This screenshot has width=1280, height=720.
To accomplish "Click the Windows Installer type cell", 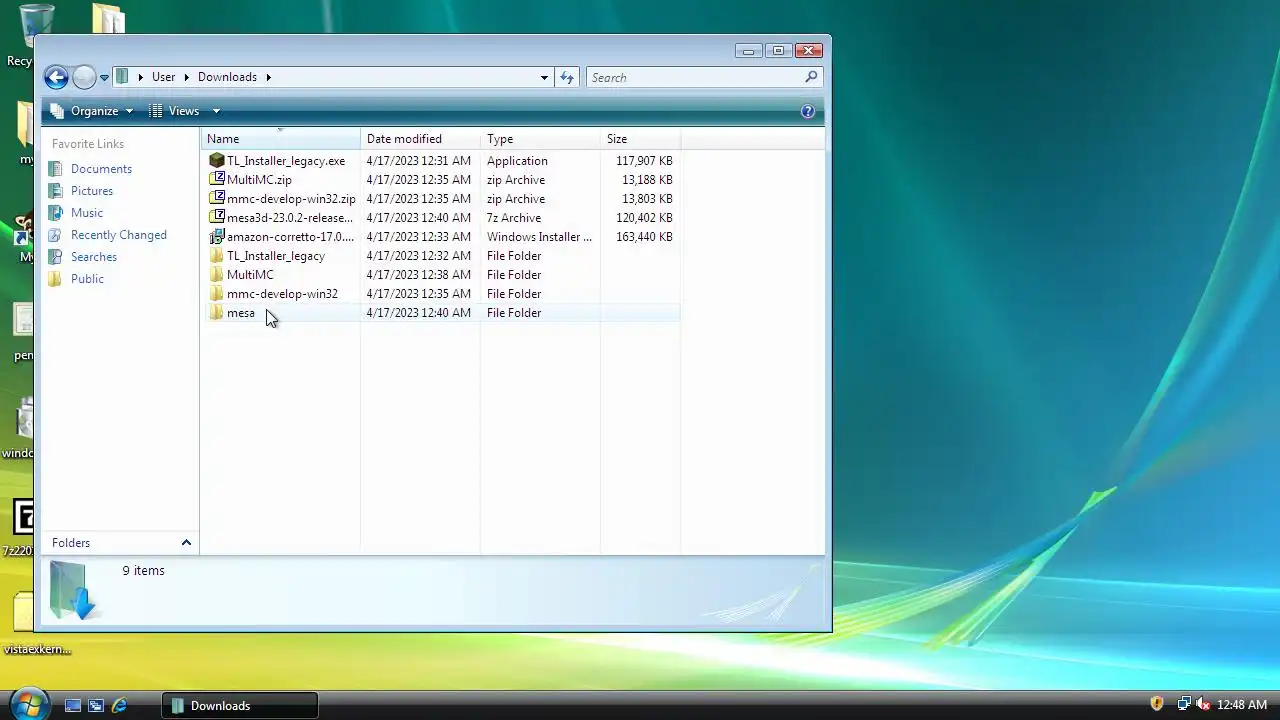I will [539, 237].
